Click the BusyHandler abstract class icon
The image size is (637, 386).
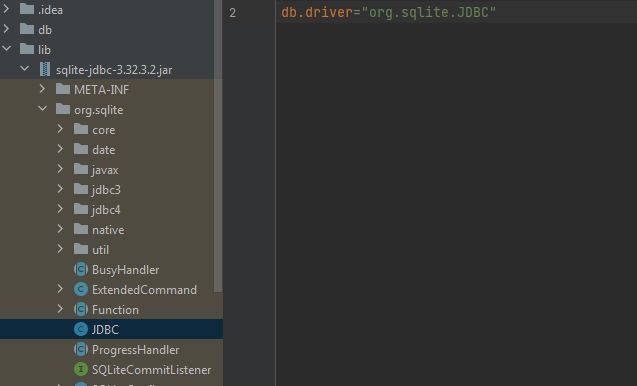coord(81,269)
